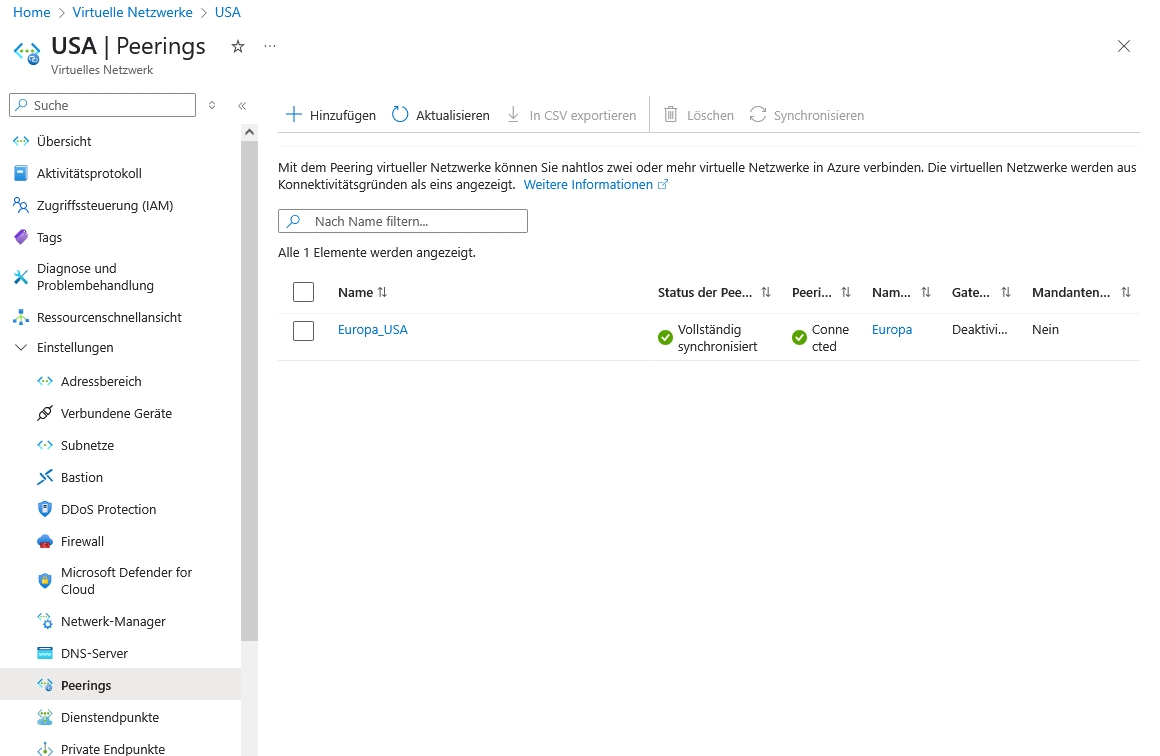1160x756 pixels.
Task: Open the Europa_USA peering link
Action: coord(372,330)
